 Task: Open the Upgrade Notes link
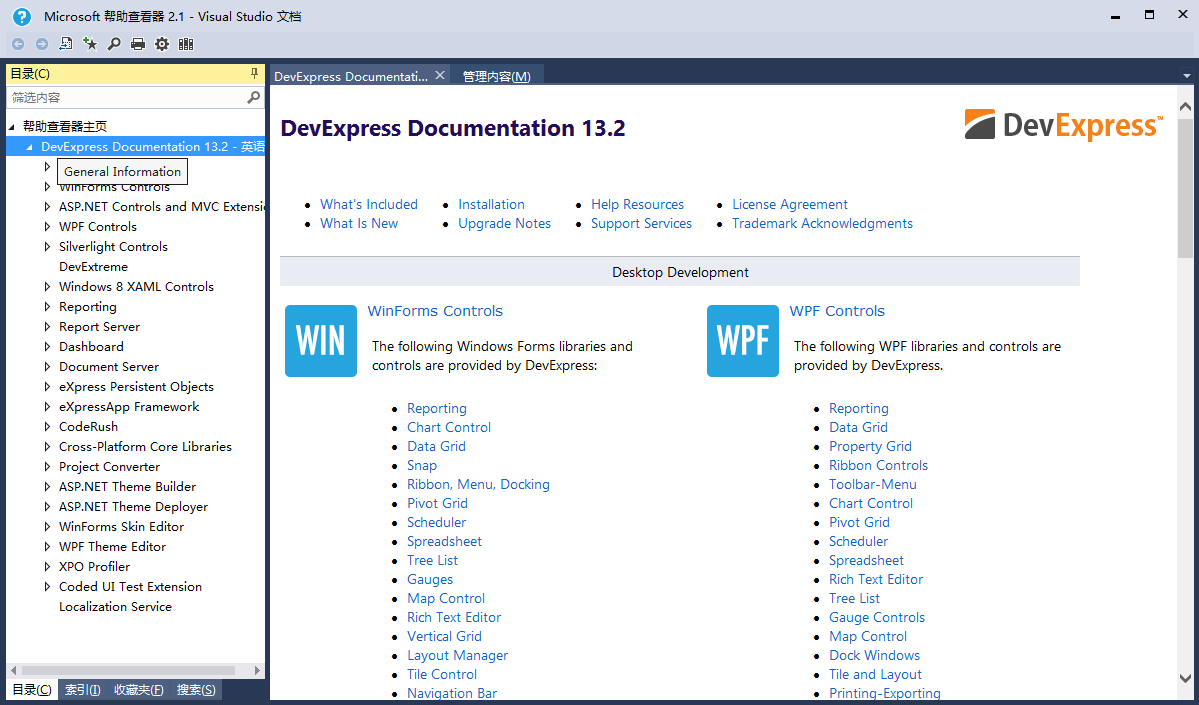tap(504, 223)
